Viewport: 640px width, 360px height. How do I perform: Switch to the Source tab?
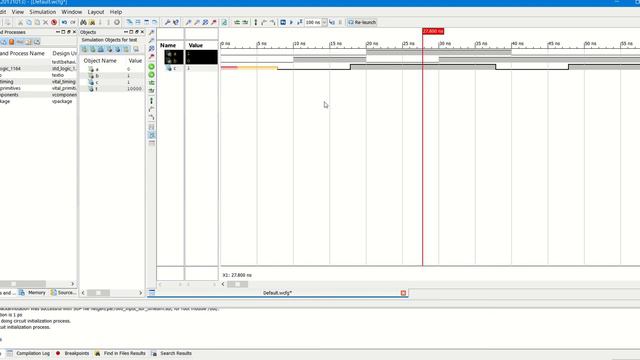pos(63,293)
